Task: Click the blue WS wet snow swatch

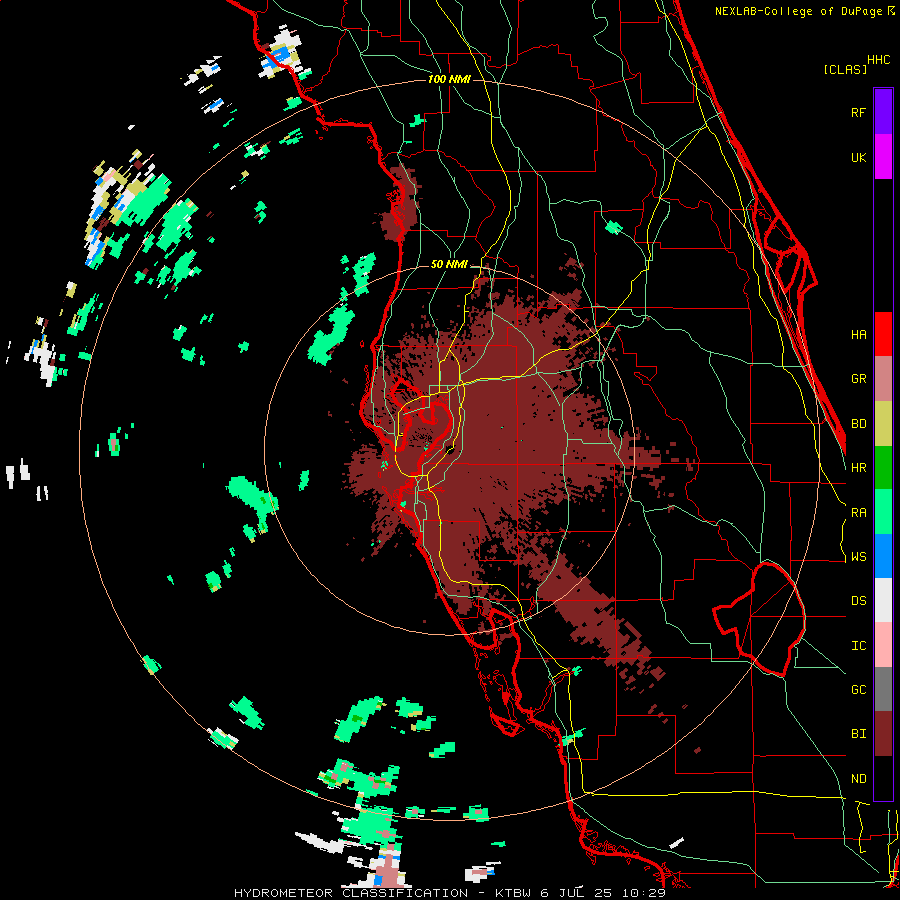Action: click(883, 556)
